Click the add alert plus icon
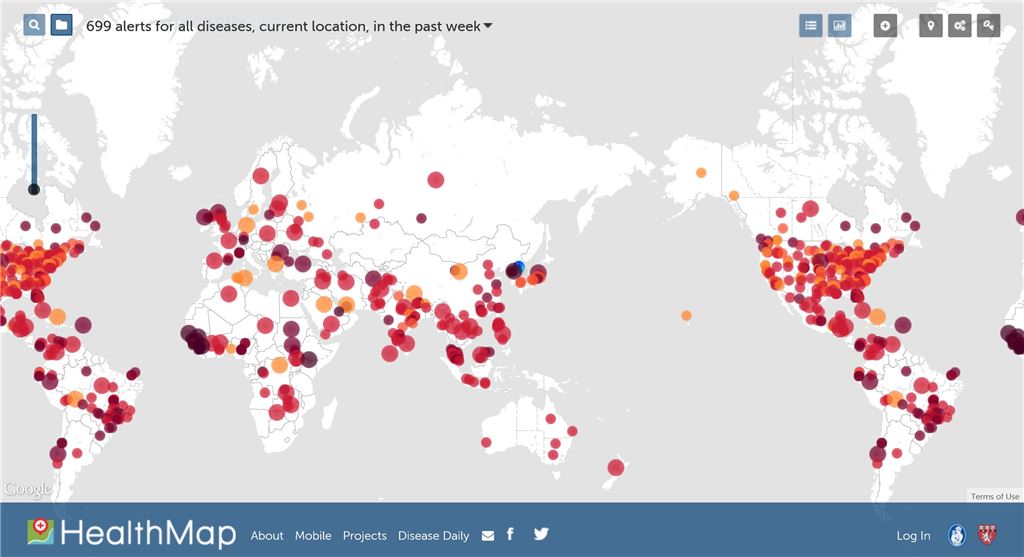 [885, 25]
